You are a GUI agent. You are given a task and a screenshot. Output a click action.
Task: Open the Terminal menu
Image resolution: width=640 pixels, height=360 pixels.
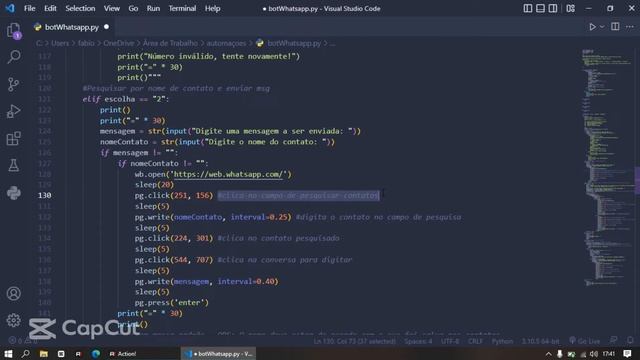182,8
